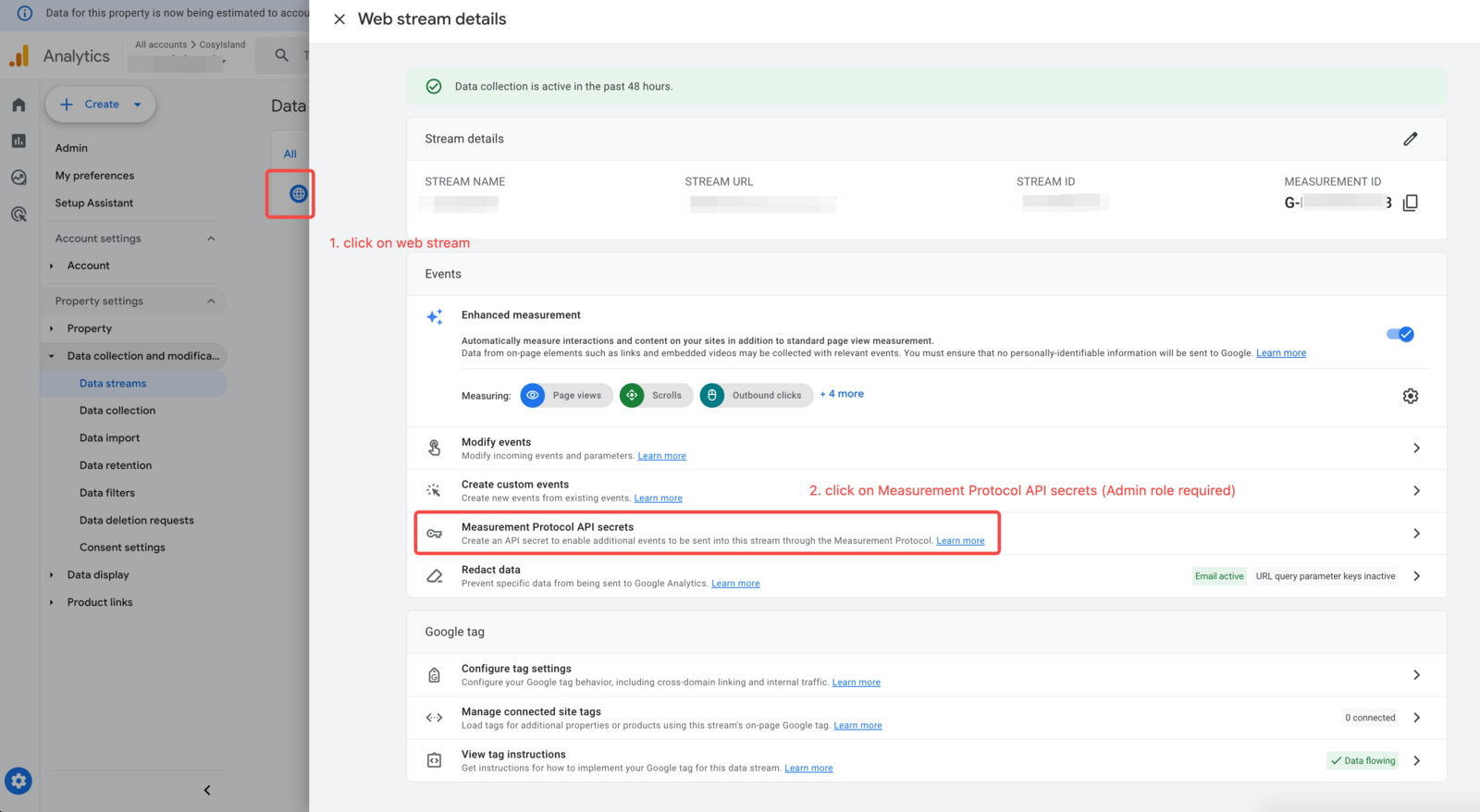Open Enhanced measurement settings gear icon
Viewport: 1480px width, 812px height.
pos(1410,396)
